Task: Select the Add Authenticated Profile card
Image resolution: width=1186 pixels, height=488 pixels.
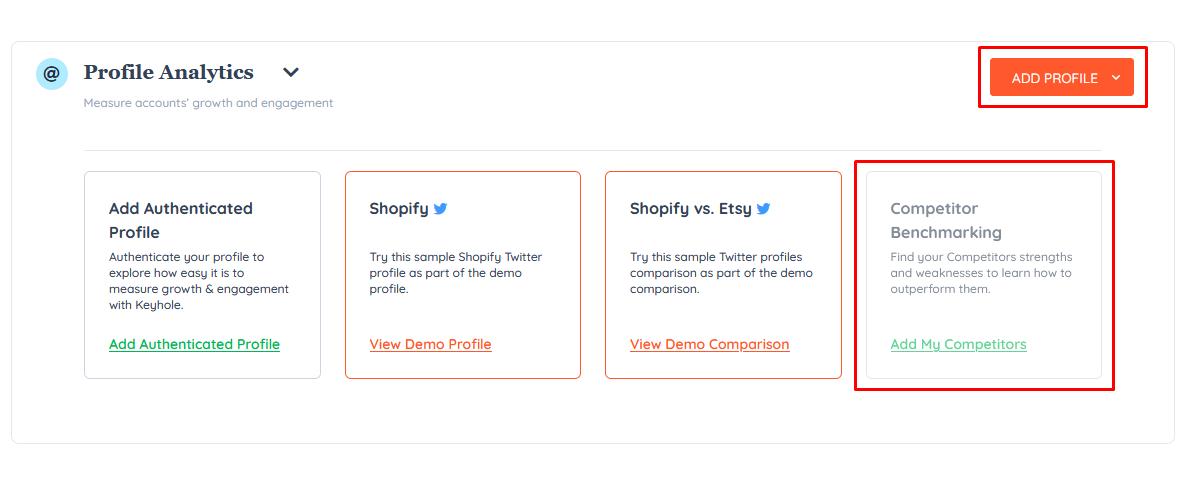Action: (203, 275)
